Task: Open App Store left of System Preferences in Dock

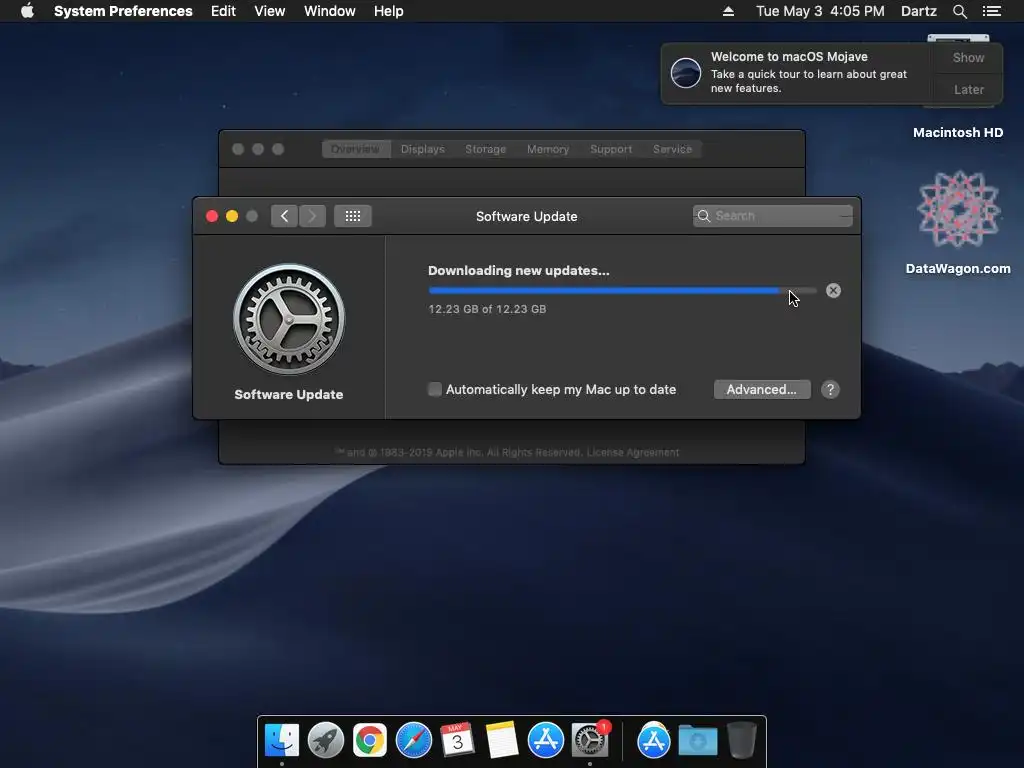Action: 545,741
